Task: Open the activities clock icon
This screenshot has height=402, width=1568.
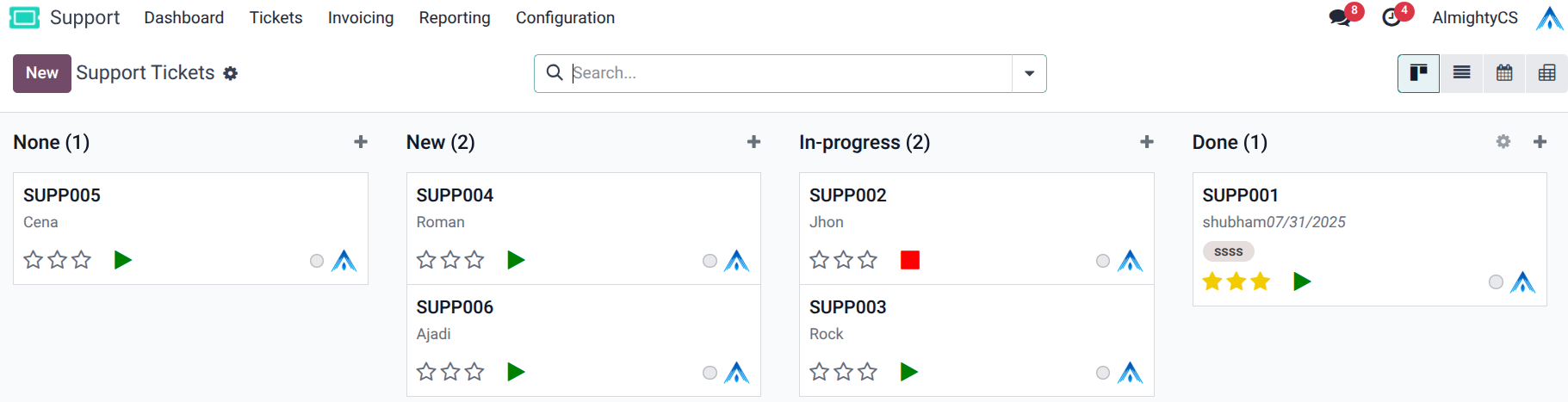Action: tap(1391, 17)
